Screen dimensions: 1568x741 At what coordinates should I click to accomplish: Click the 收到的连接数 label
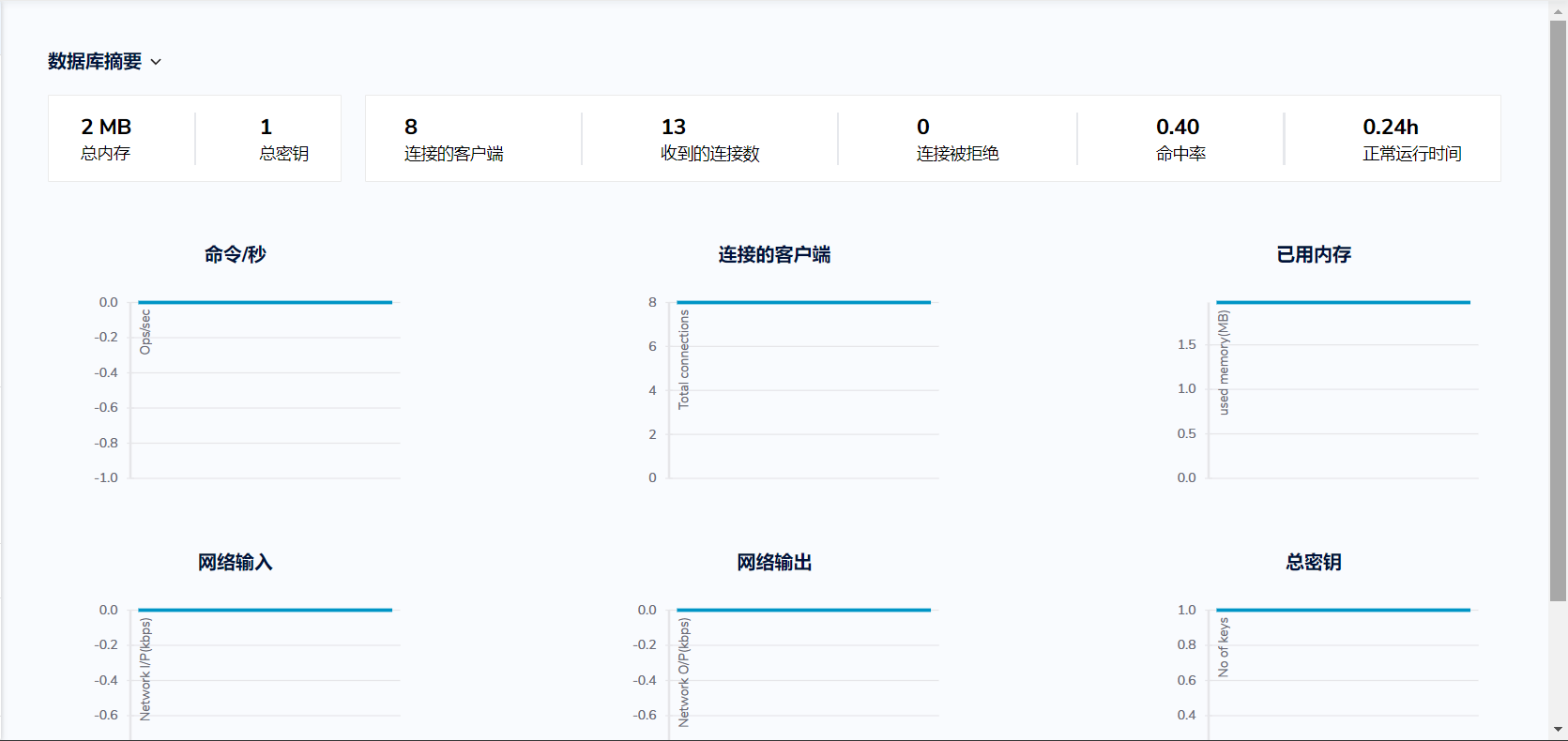tap(710, 153)
